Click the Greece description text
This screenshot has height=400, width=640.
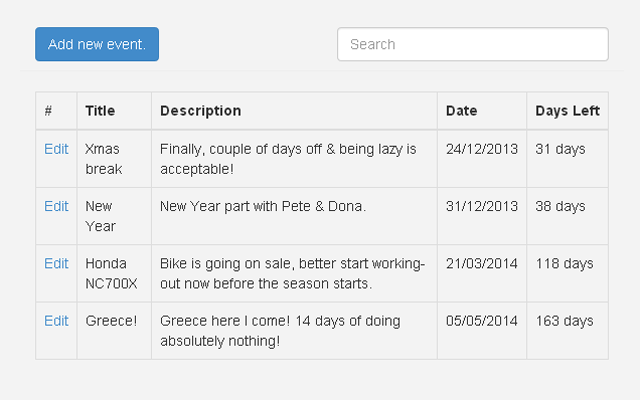(280, 331)
